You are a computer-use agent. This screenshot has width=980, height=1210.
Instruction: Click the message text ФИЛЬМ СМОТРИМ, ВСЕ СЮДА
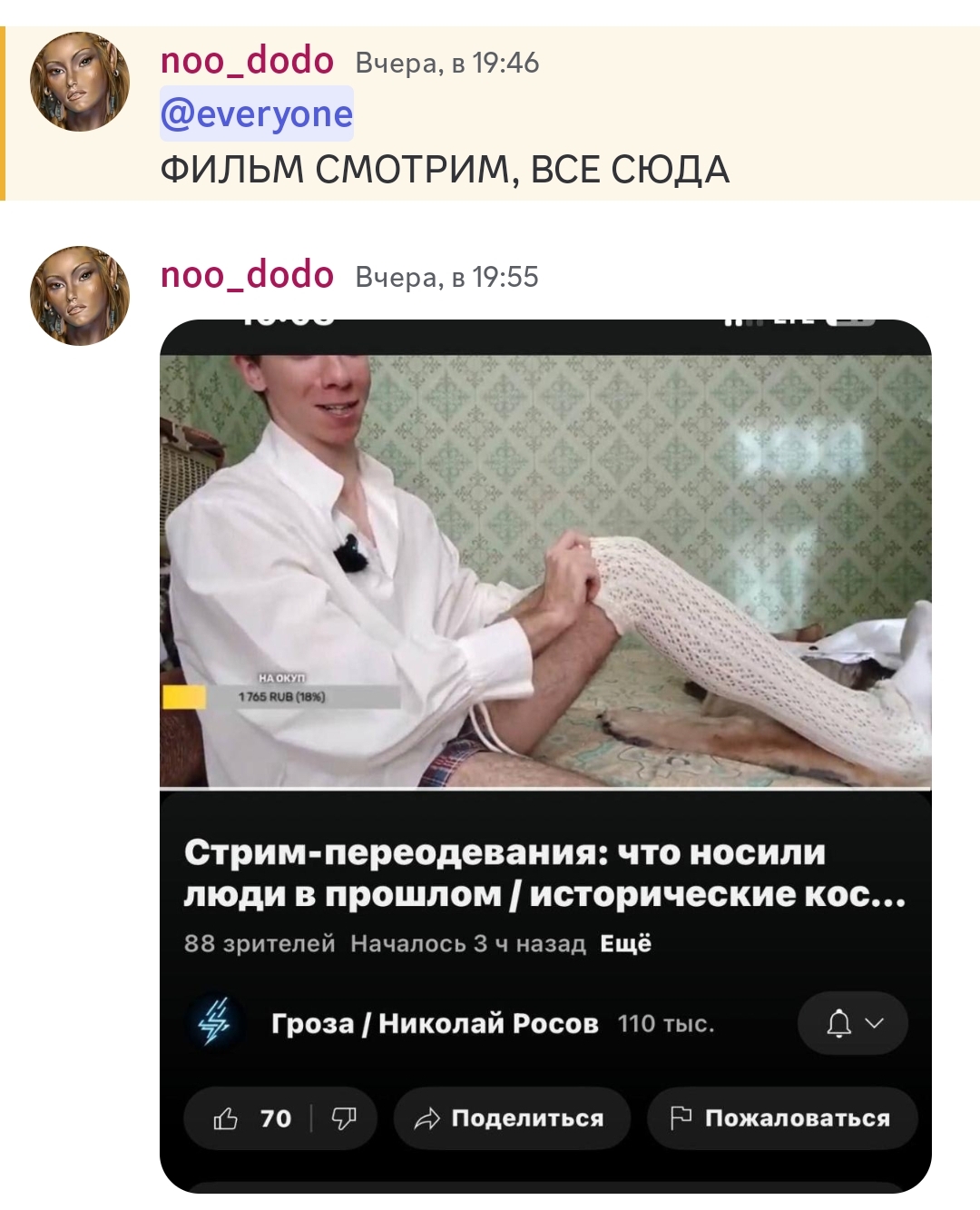tap(445, 170)
